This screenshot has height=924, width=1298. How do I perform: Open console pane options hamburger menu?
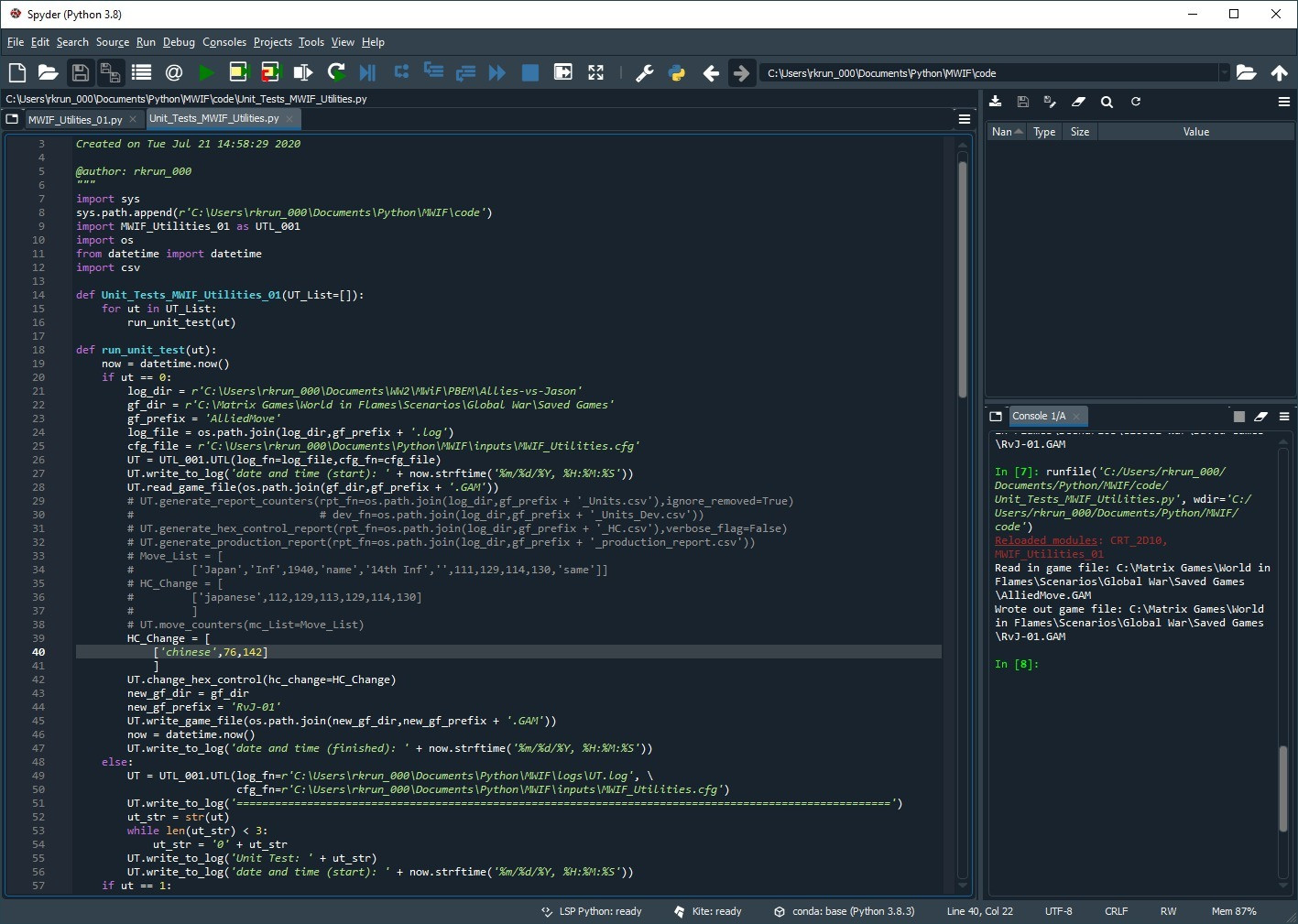pyautogui.click(x=1284, y=416)
